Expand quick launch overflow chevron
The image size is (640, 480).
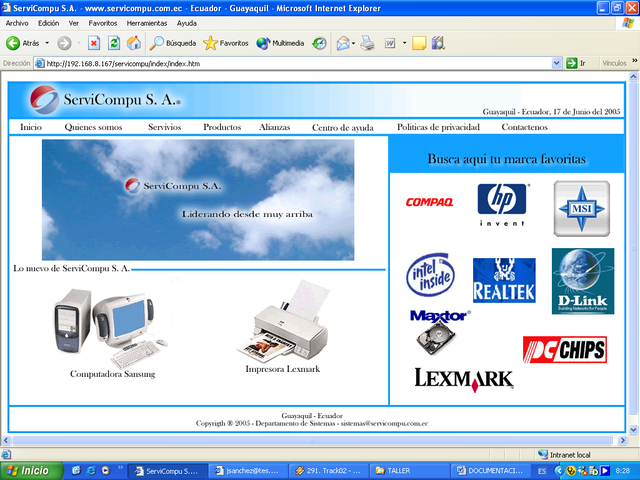pyautogui.click(x=120, y=467)
